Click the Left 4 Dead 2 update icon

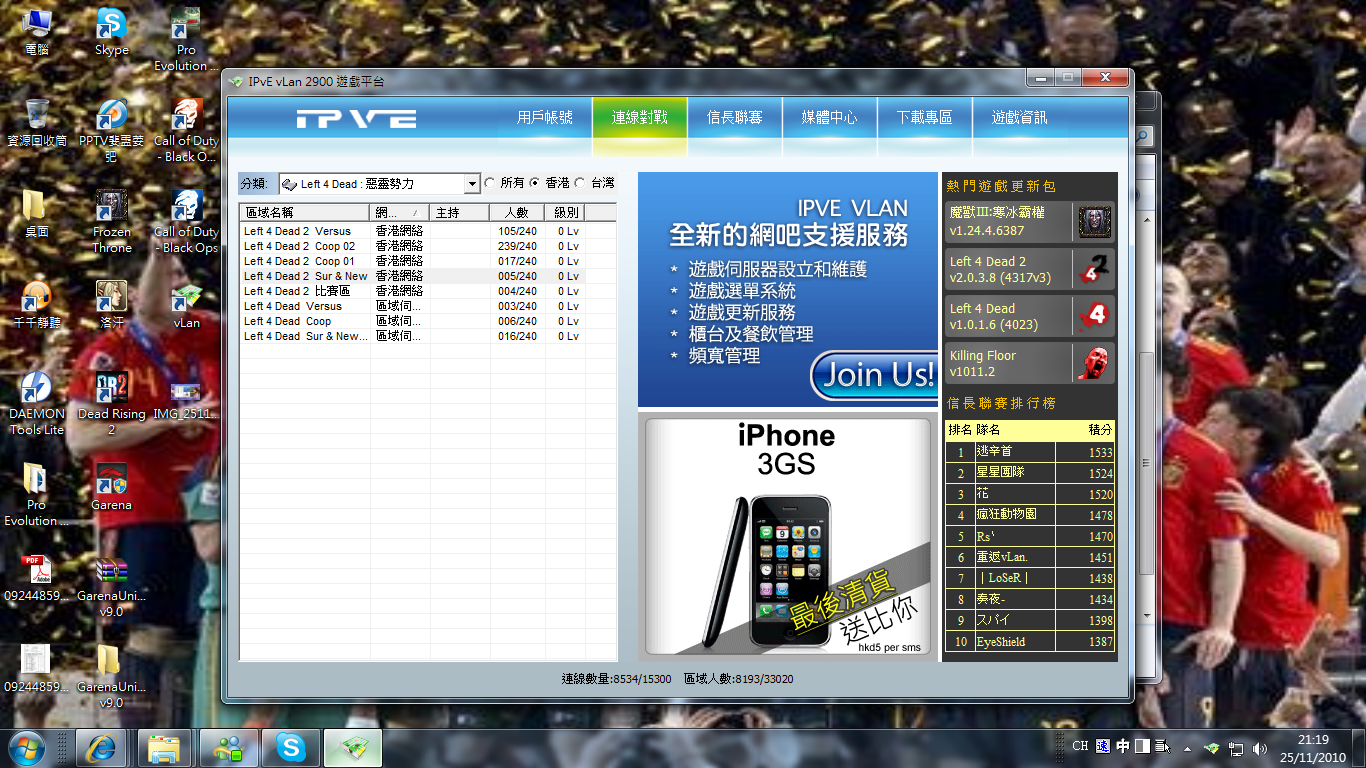(x=1094, y=269)
